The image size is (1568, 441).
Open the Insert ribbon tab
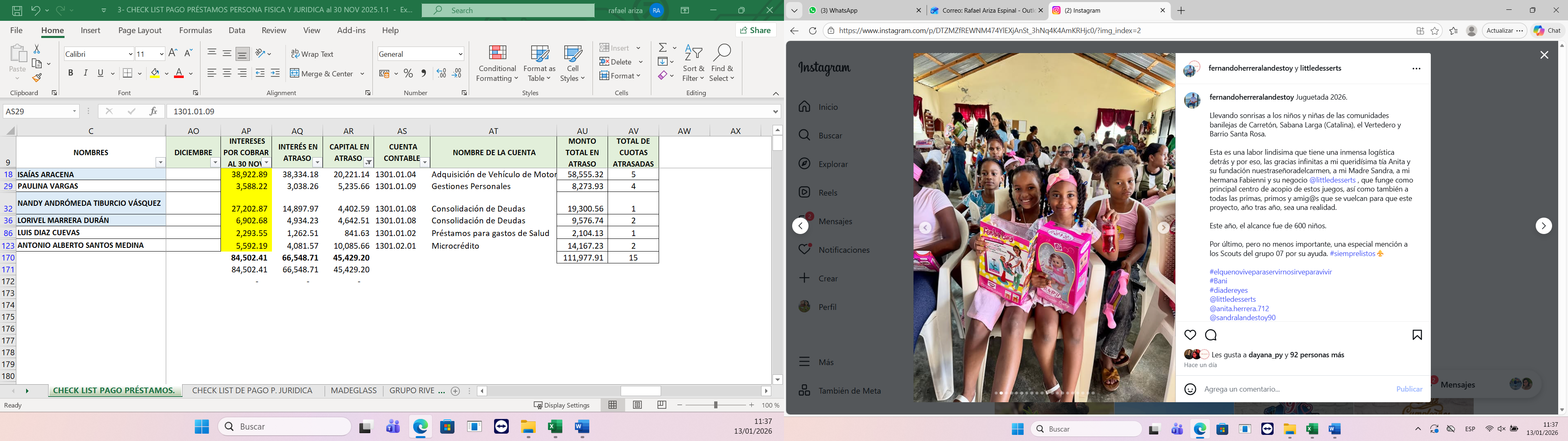click(x=91, y=31)
